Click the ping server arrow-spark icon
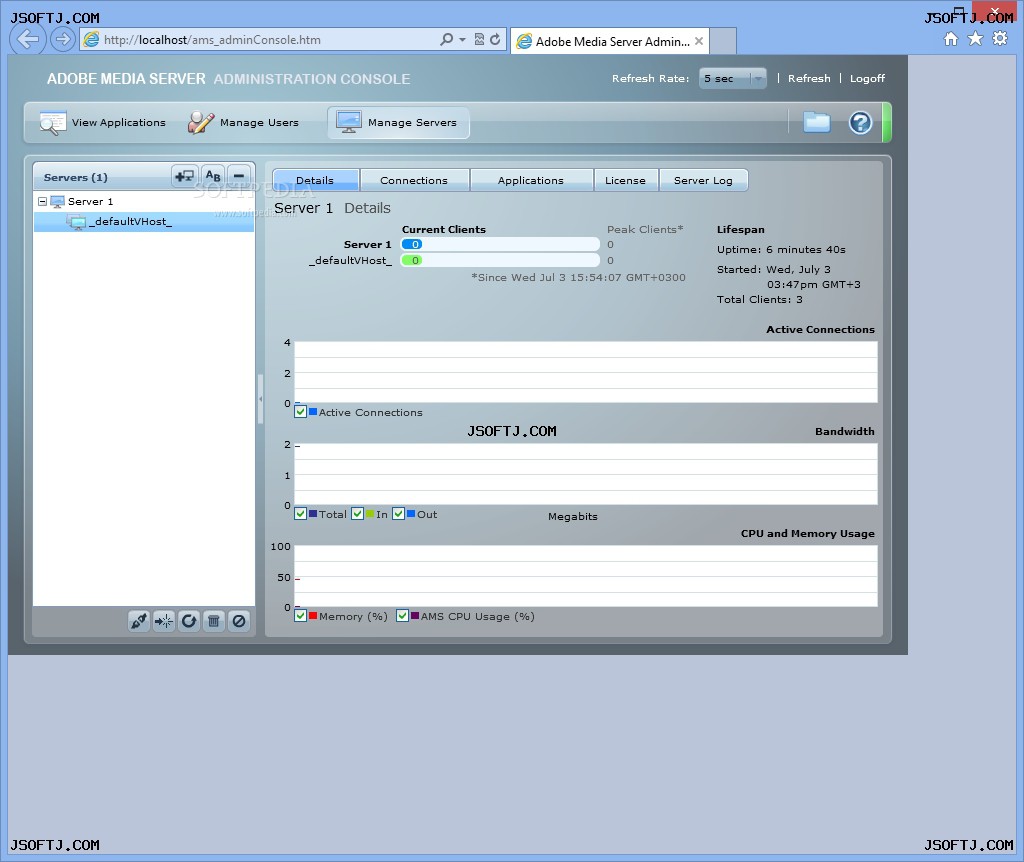The height and width of the screenshot is (862, 1024). pyautogui.click(x=164, y=621)
